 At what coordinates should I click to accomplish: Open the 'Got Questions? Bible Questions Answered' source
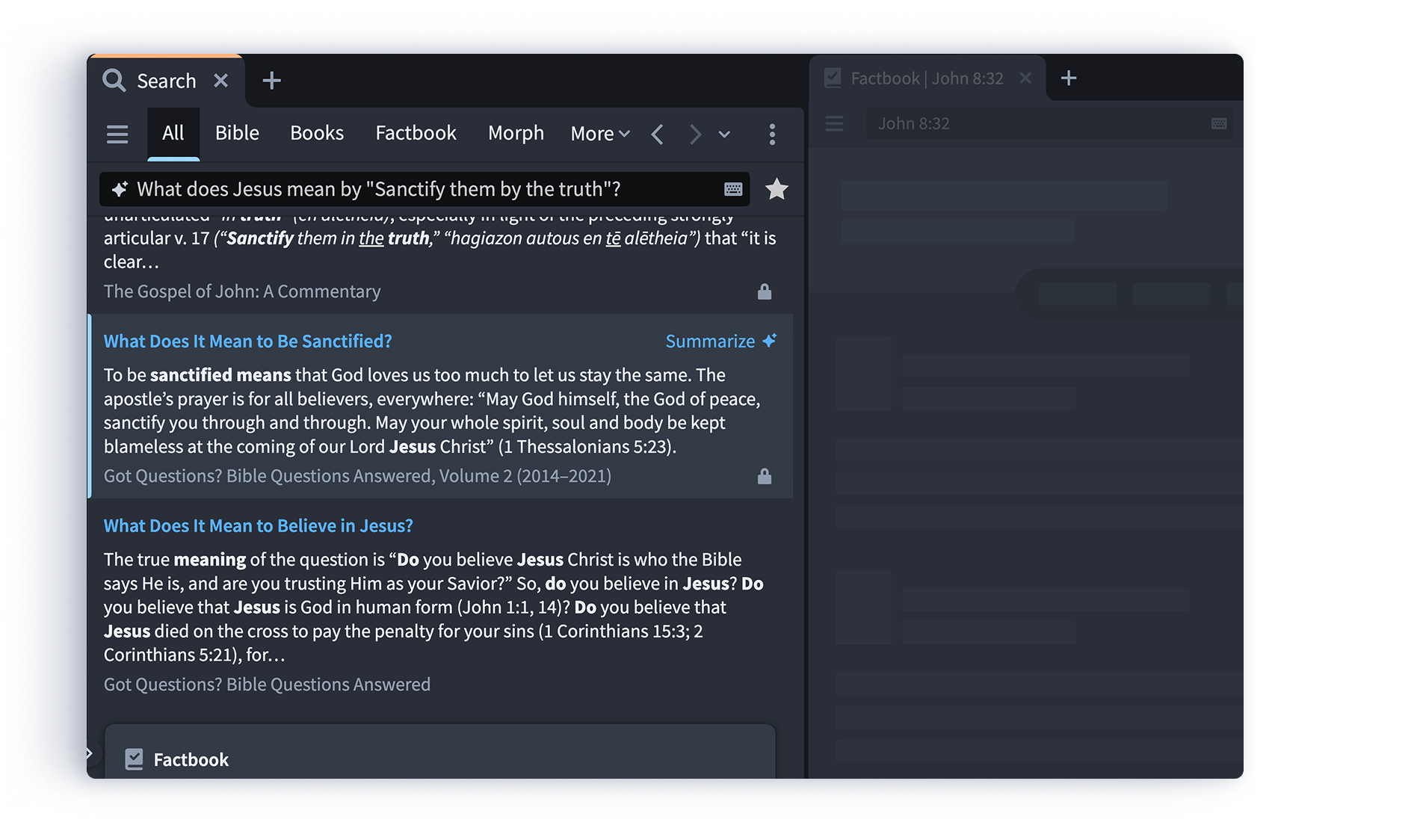(x=267, y=685)
